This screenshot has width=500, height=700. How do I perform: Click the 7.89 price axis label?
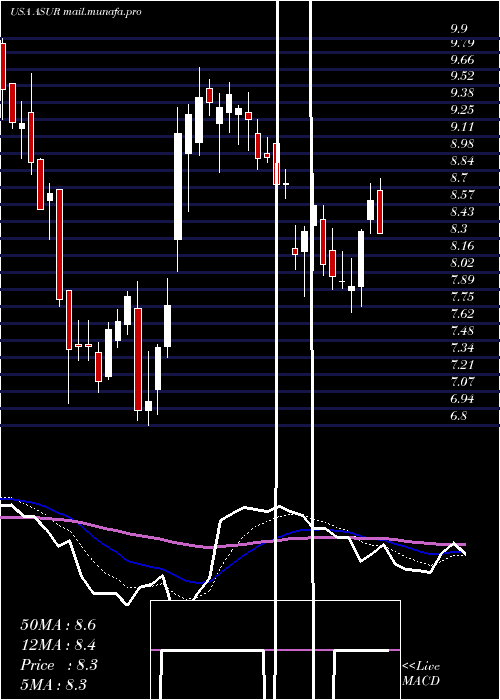(462, 280)
